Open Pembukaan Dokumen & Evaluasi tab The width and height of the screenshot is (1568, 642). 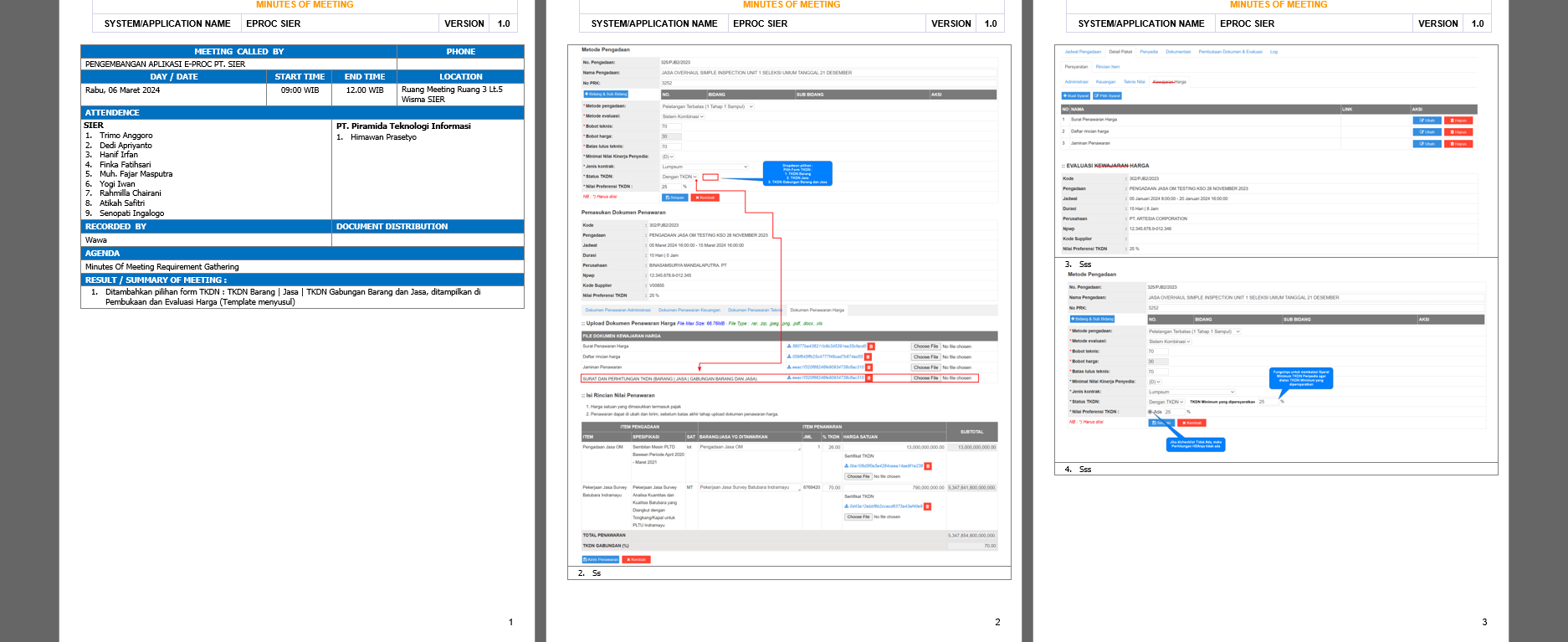[1230, 52]
